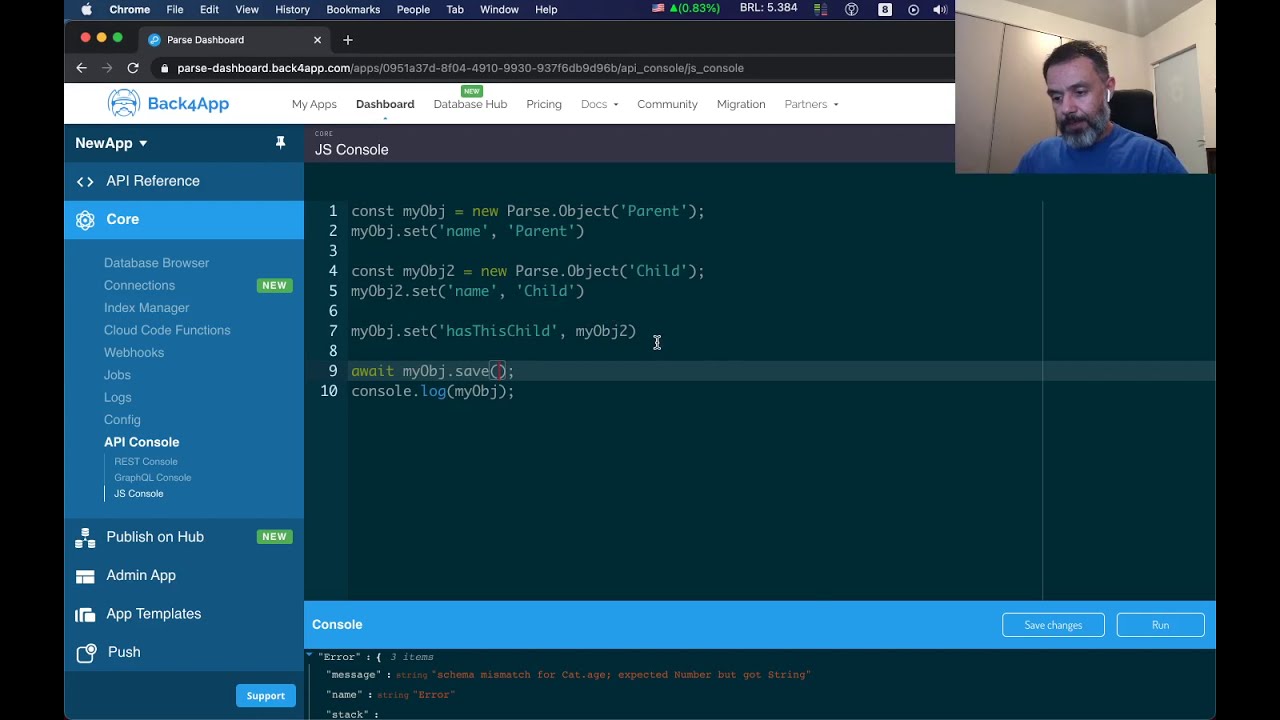Open a new Chrome tab
Image resolution: width=1280 pixels, height=720 pixels.
(x=348, y=40)
